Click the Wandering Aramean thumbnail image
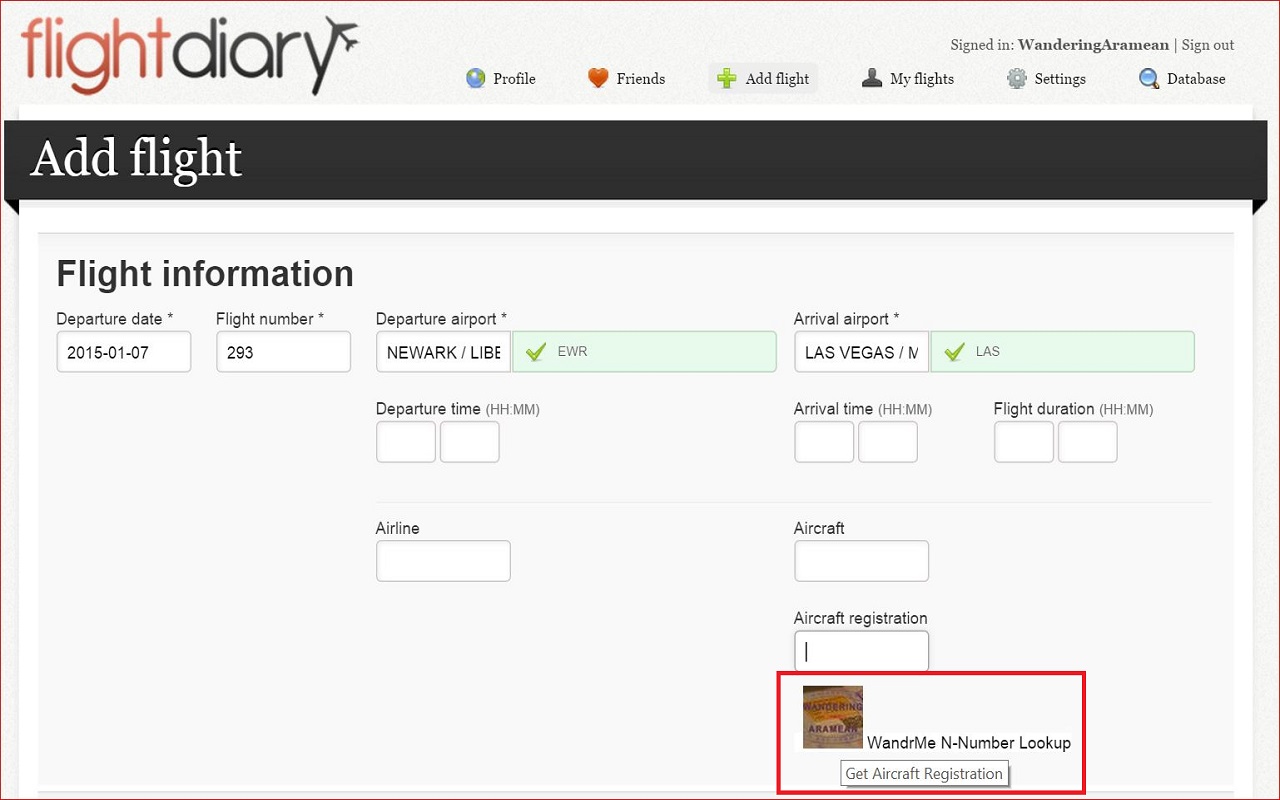The image size is (1280, 800). 832,717
